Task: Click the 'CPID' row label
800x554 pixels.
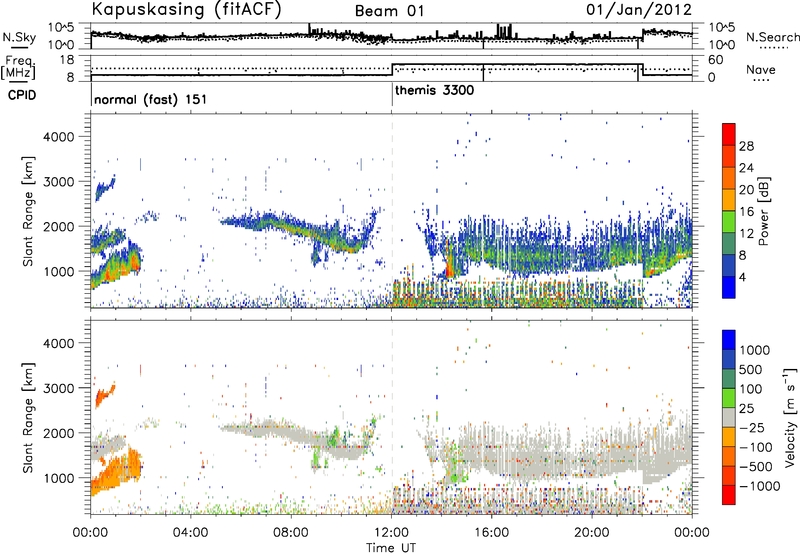Action: 22,95
